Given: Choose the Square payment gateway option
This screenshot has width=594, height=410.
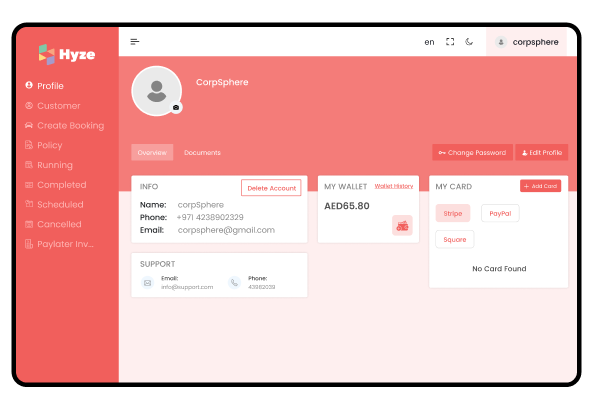Looking at the screenshot, I should tap(455, 239).
